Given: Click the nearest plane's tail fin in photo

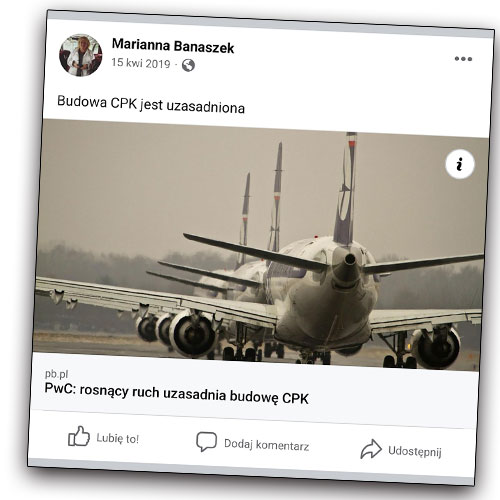Looking at the screenshot, I should (x=346, y=190).
